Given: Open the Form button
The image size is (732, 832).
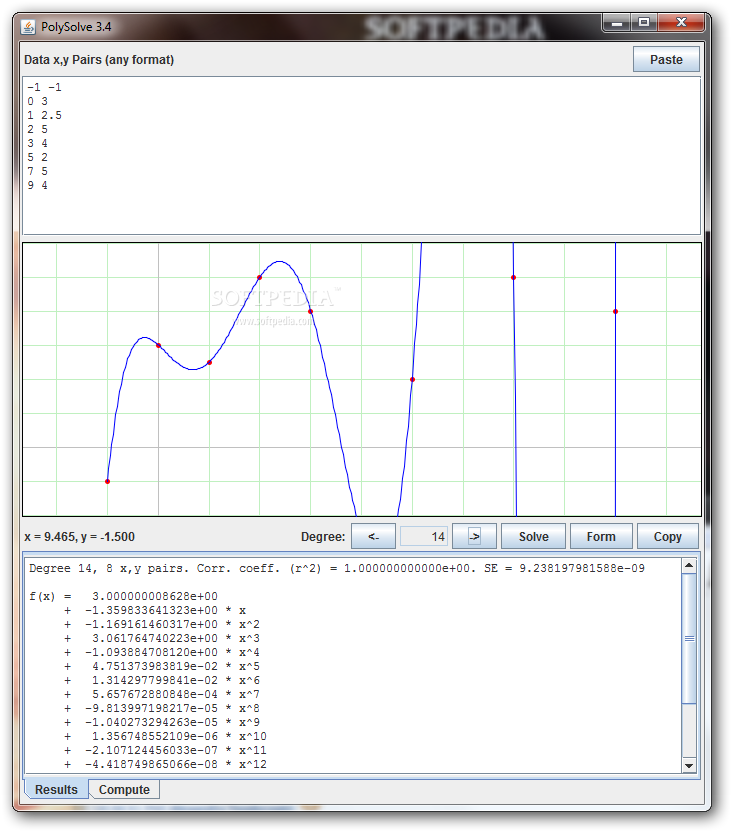Looking at the screenshot, I should click(601, 536).
